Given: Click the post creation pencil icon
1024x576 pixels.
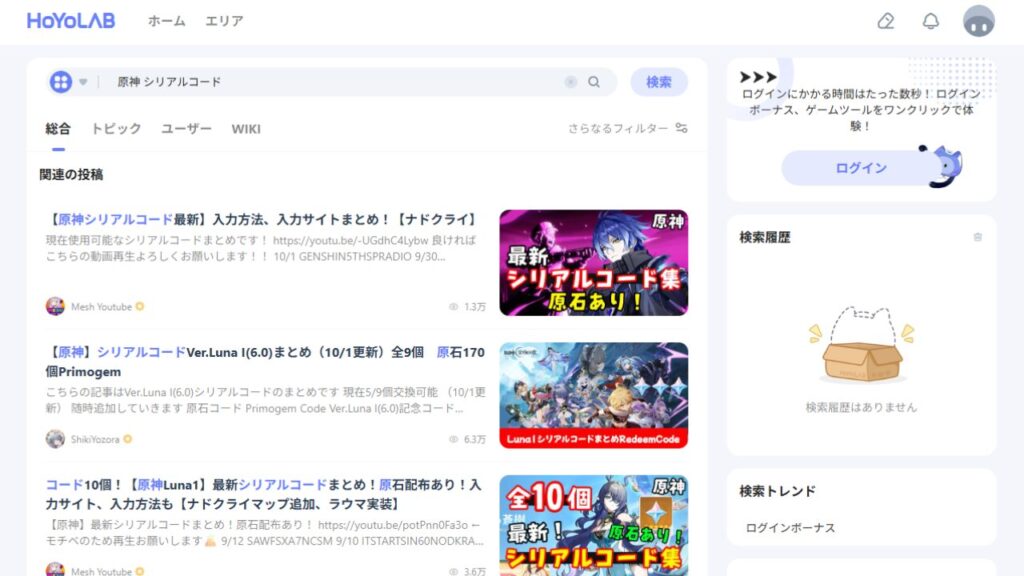Looking at the screenshot, I should [884, 21].
